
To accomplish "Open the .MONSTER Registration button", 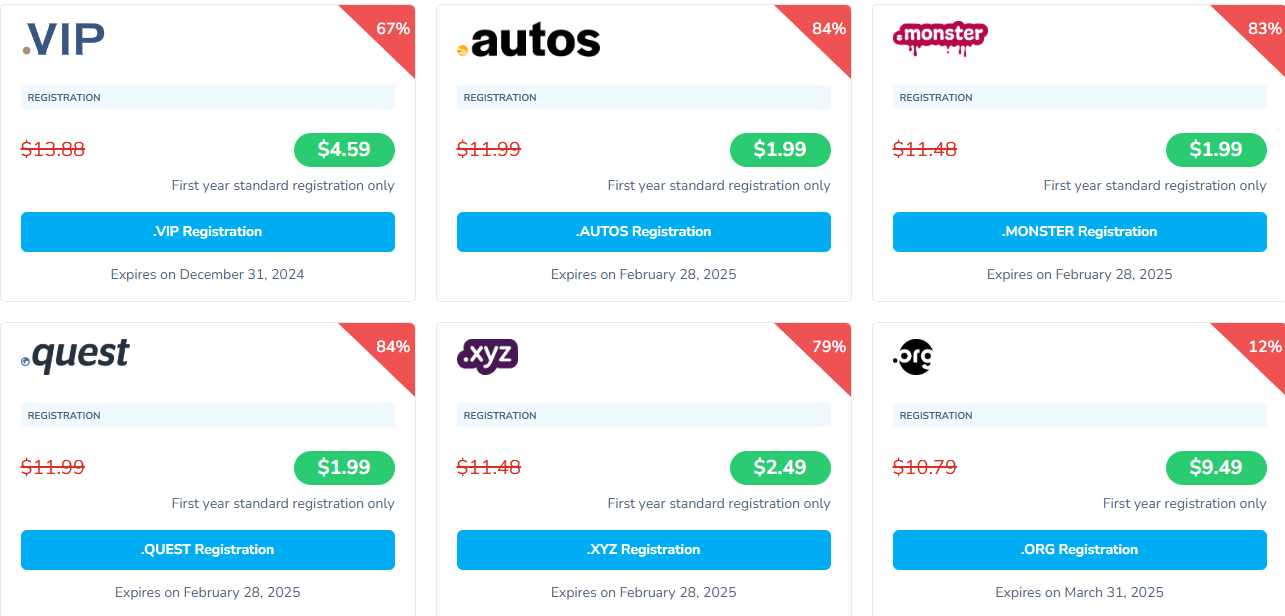I will [1079, 231].
